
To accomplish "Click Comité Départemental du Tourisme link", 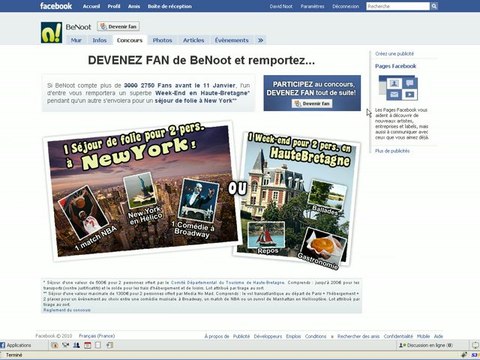I will coord(228,283).
